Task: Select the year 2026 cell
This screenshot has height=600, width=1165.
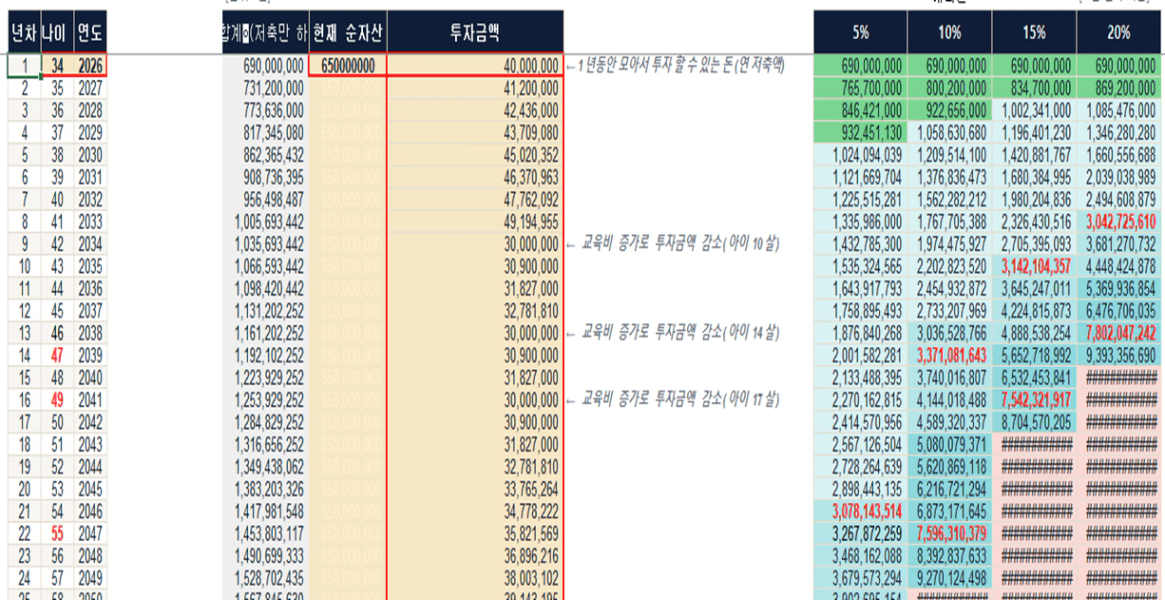Action: point(91,65)
